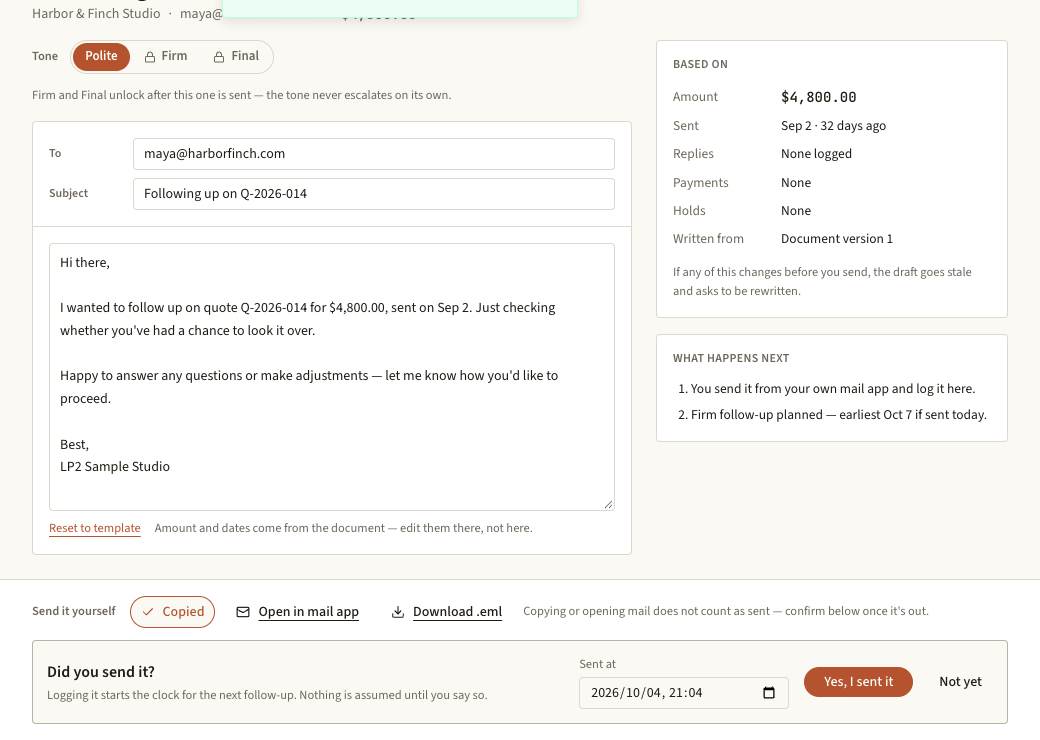Click the 'Send it yourself' label
Screen dimensions: 1040x740
coord(74,611)
